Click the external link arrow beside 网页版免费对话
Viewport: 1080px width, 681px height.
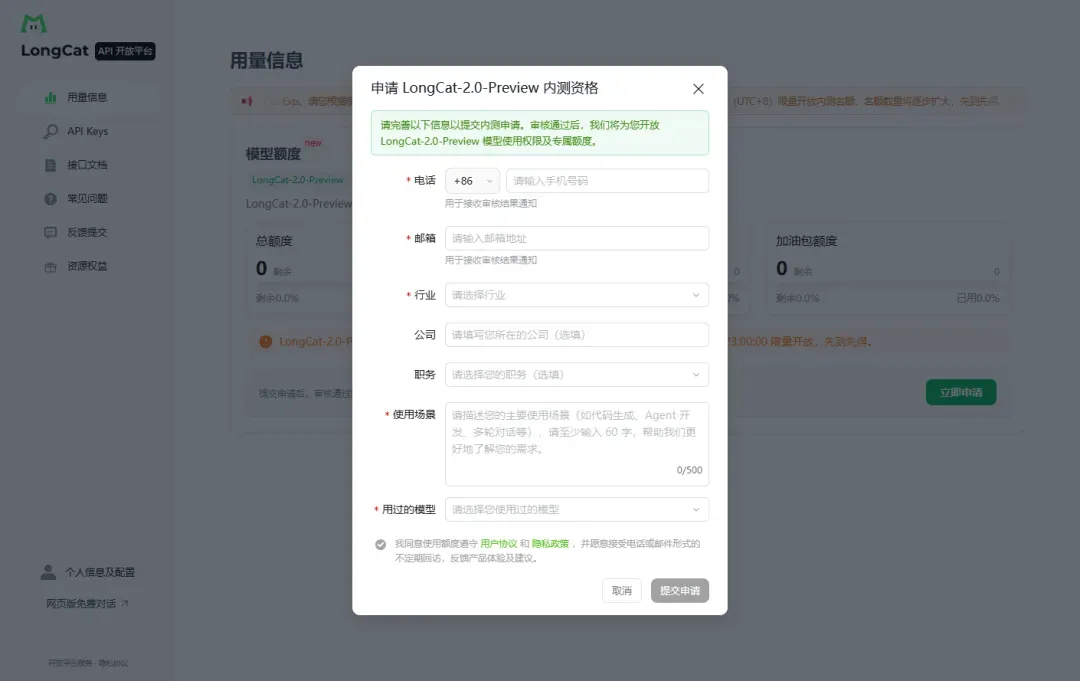pos(125,603)
